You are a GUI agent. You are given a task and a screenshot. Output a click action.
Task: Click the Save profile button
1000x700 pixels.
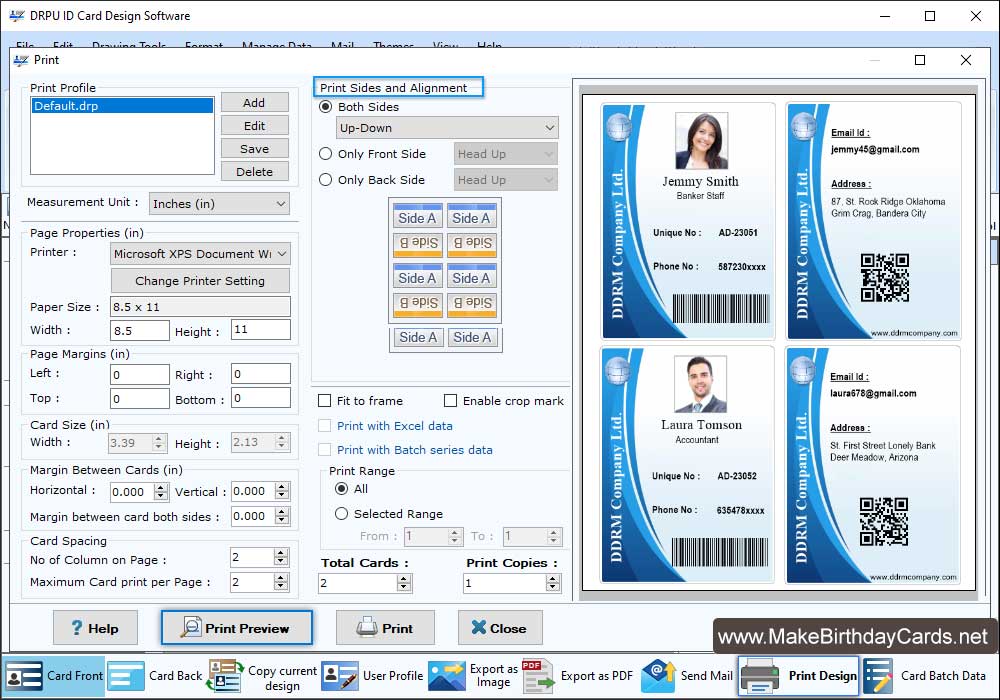(x=254, y=149)
